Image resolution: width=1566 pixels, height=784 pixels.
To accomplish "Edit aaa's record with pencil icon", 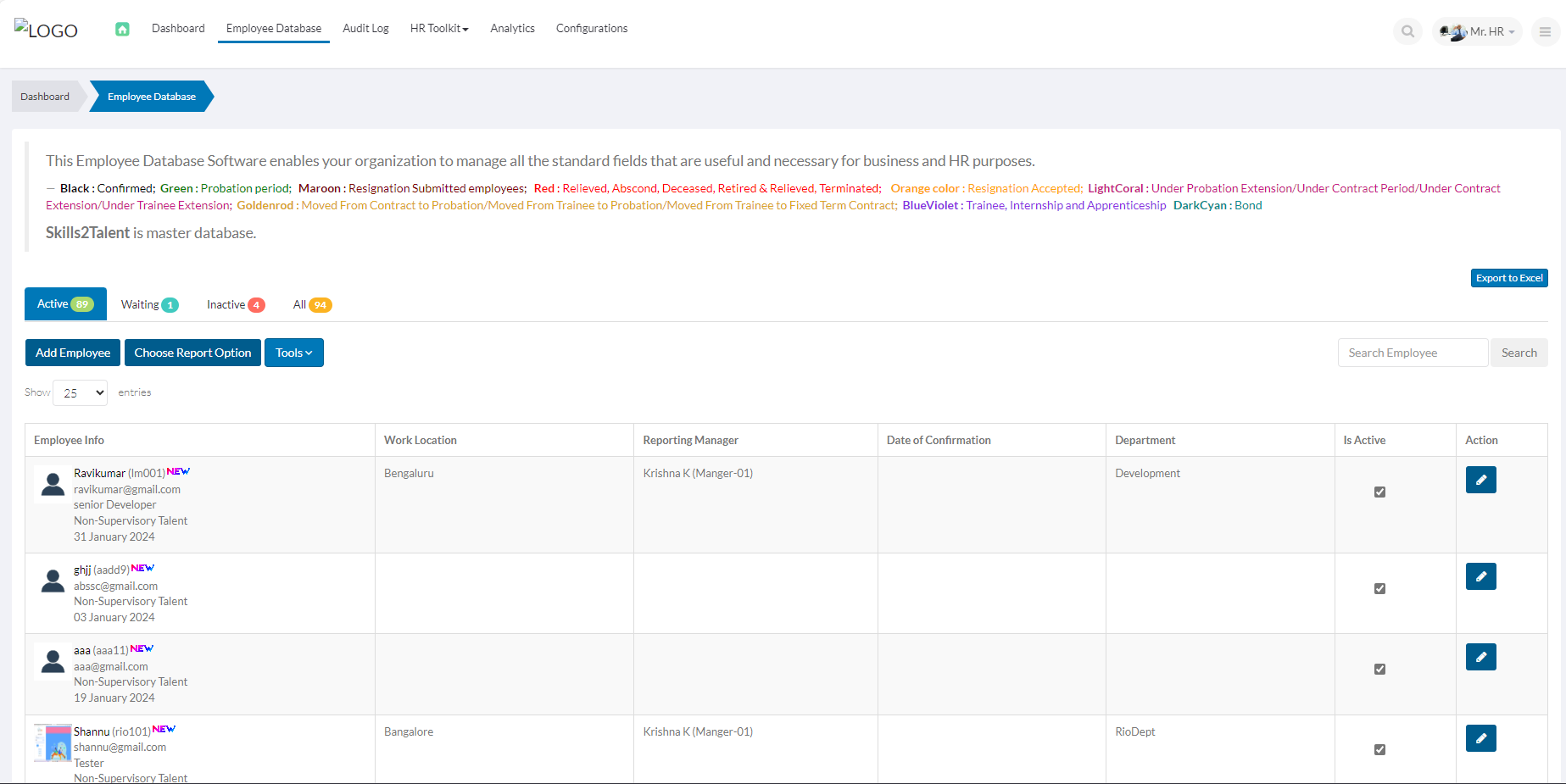I will point(1480,657).
